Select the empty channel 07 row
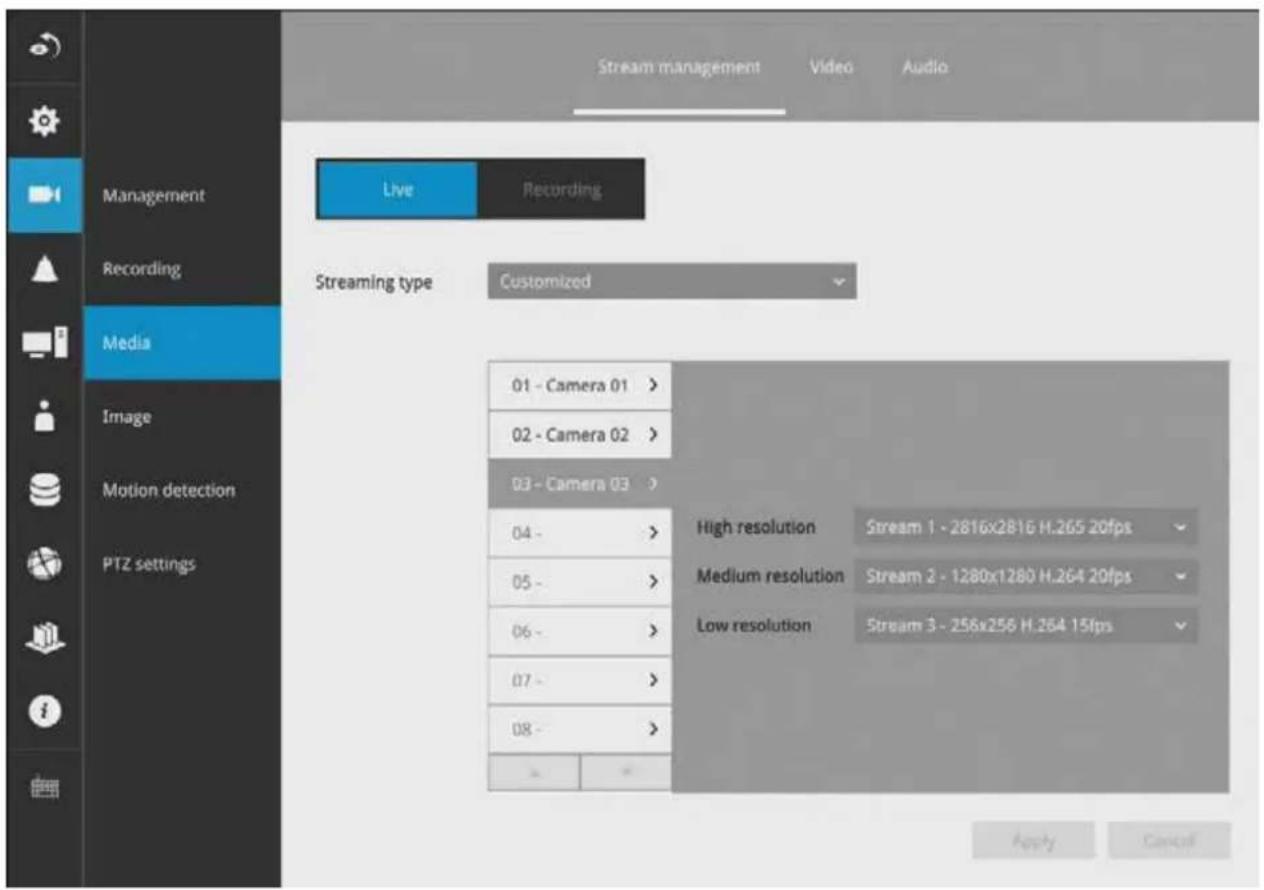This screenshot has width=1264, height=890. pyautogui.click(x=579, y=680)
